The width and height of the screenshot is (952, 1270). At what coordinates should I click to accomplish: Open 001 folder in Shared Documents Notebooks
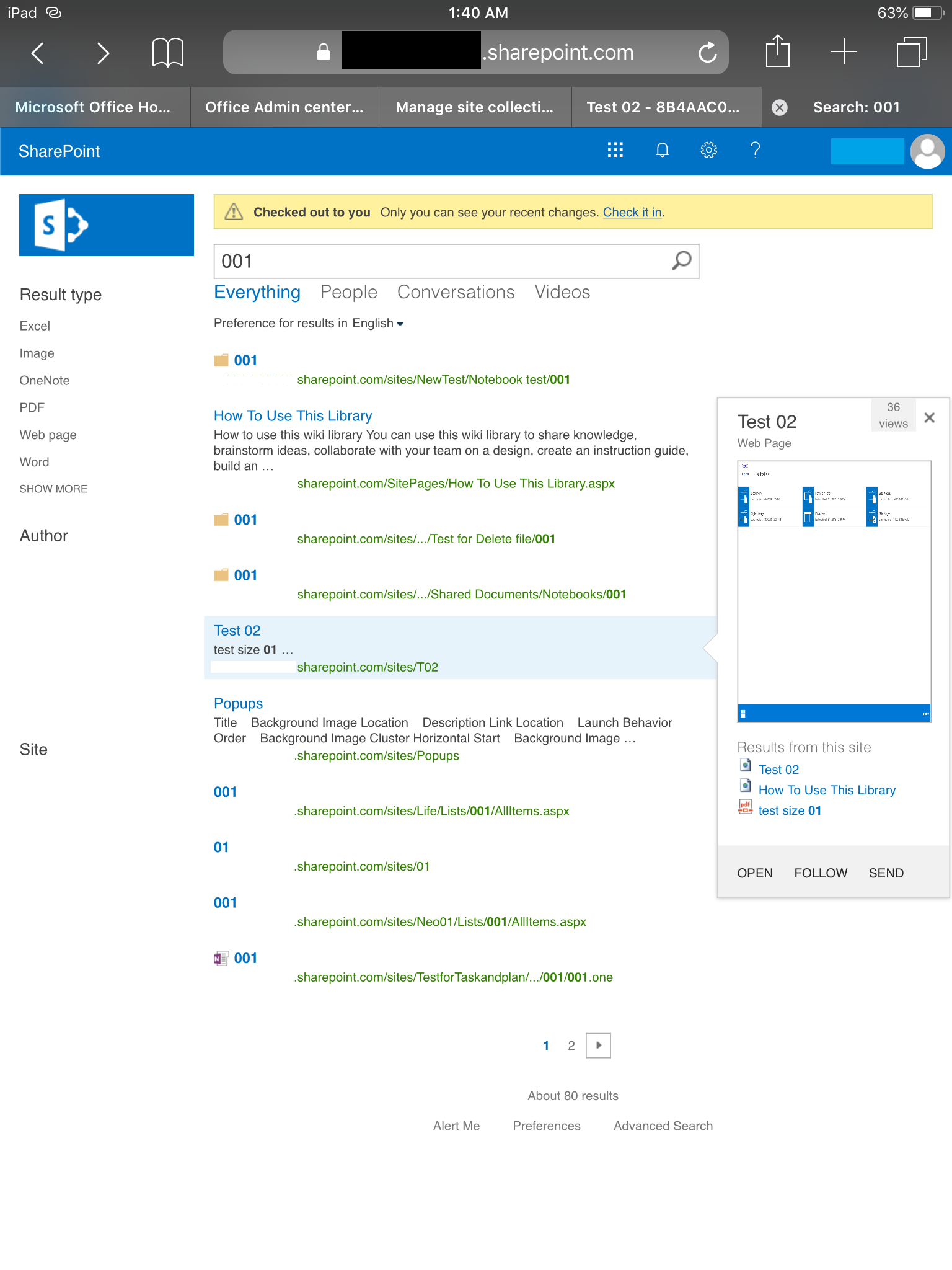tap(245, 575)
